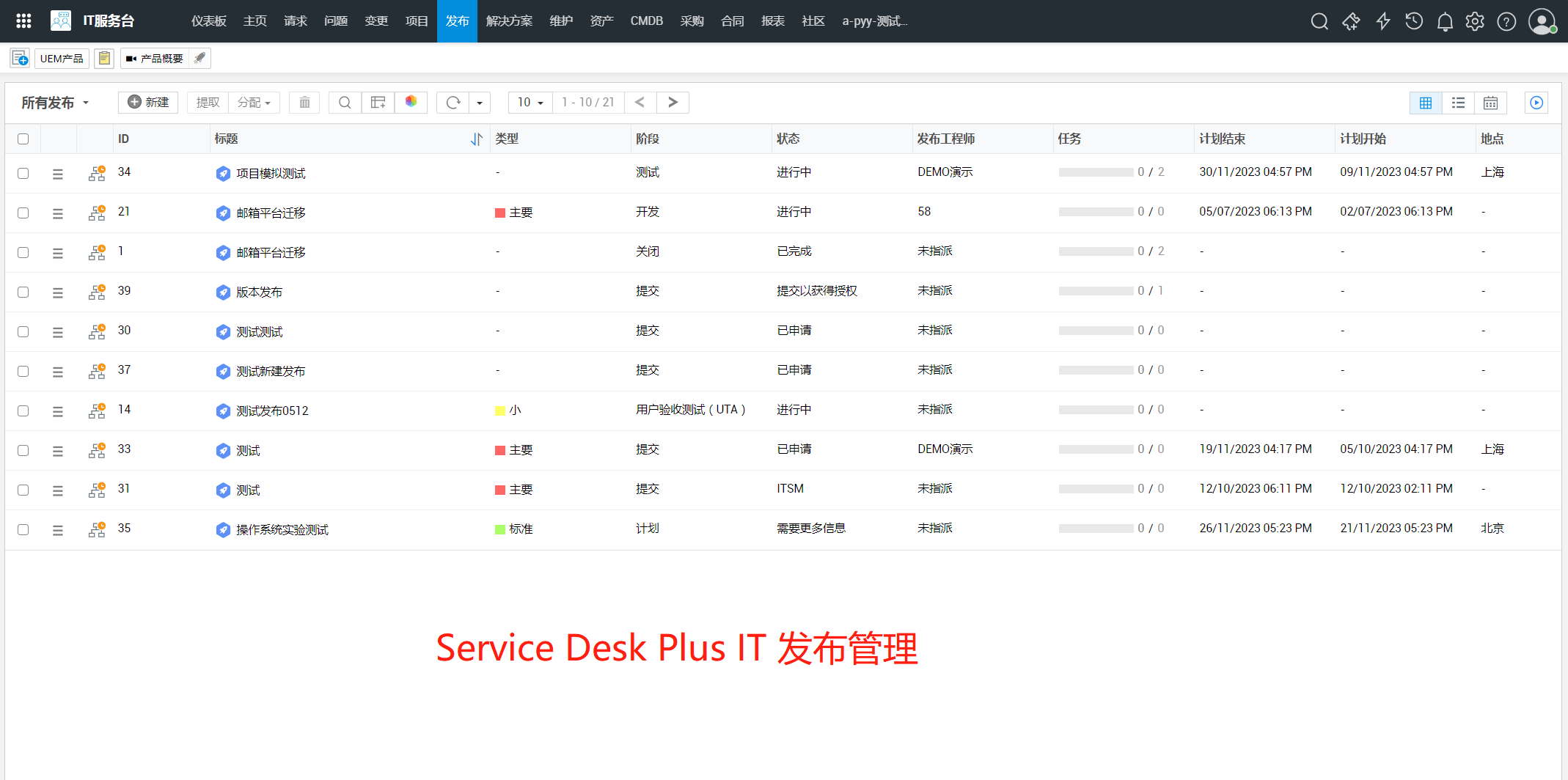
Task: Open the notifications bell
Action: 1445,21
